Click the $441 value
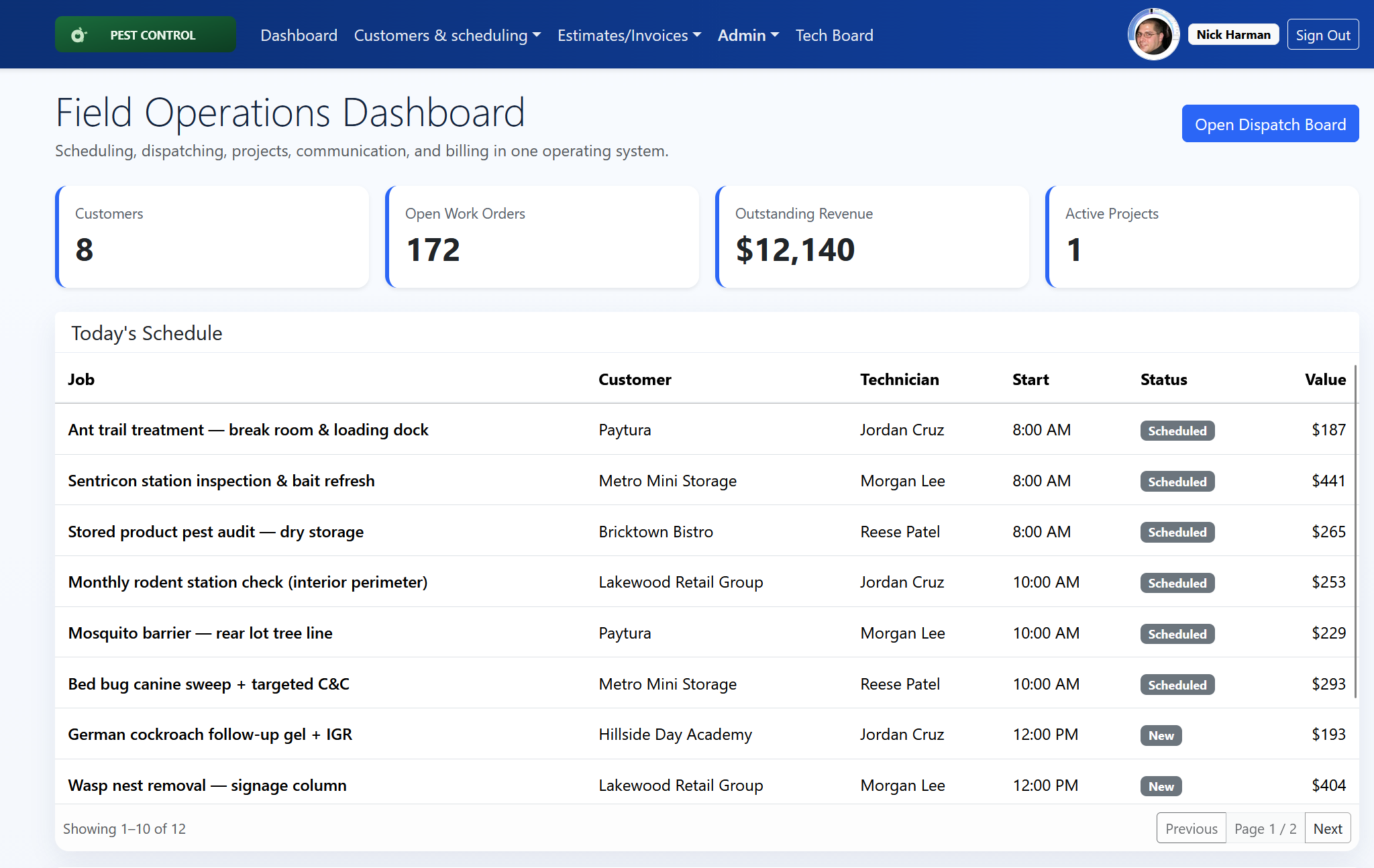 [1328, 480]
